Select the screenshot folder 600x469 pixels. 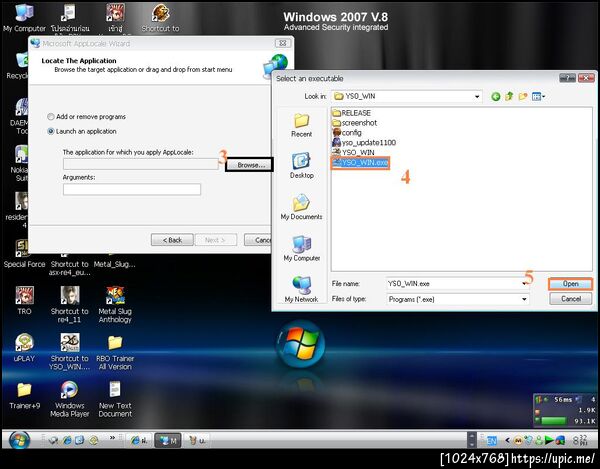pyautogui.click(x=355, y=123)
